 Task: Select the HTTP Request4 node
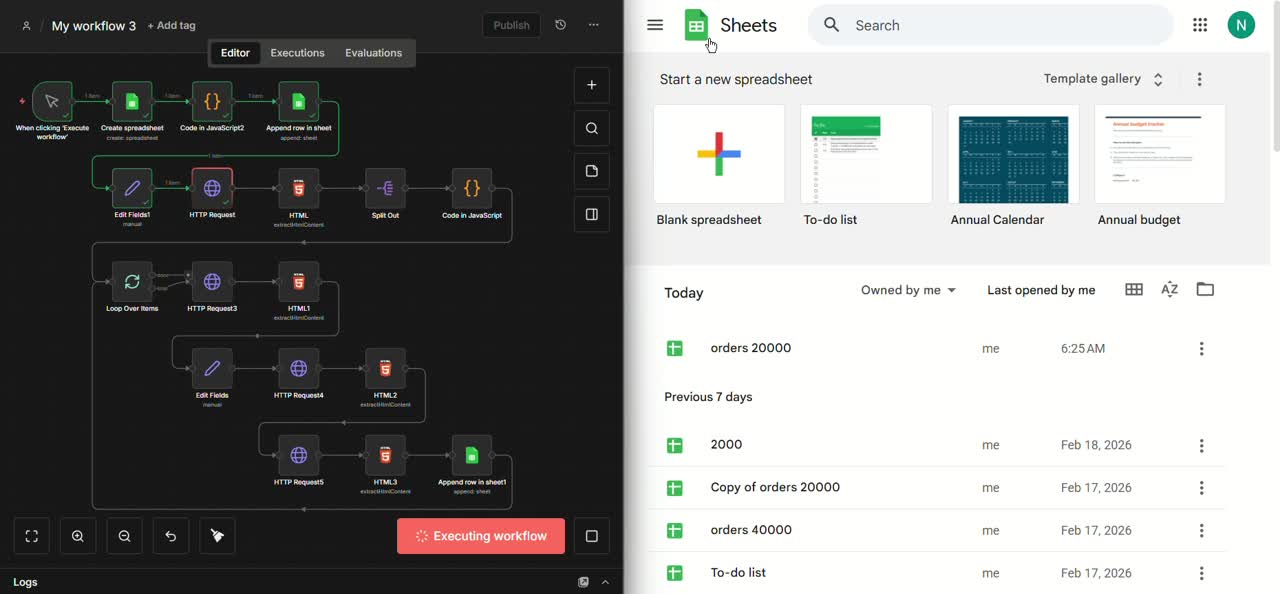298,368
